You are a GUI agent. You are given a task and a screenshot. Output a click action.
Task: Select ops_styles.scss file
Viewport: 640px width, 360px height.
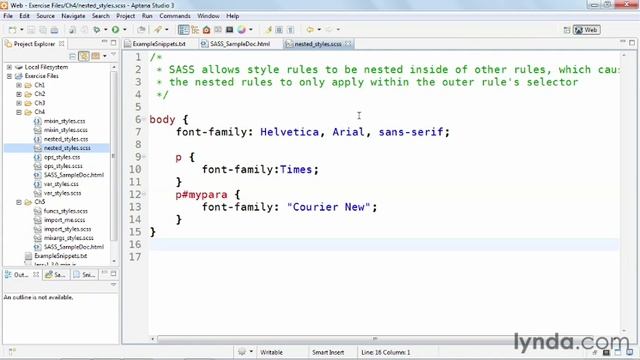pyautogui.click(x=63, y=166)
